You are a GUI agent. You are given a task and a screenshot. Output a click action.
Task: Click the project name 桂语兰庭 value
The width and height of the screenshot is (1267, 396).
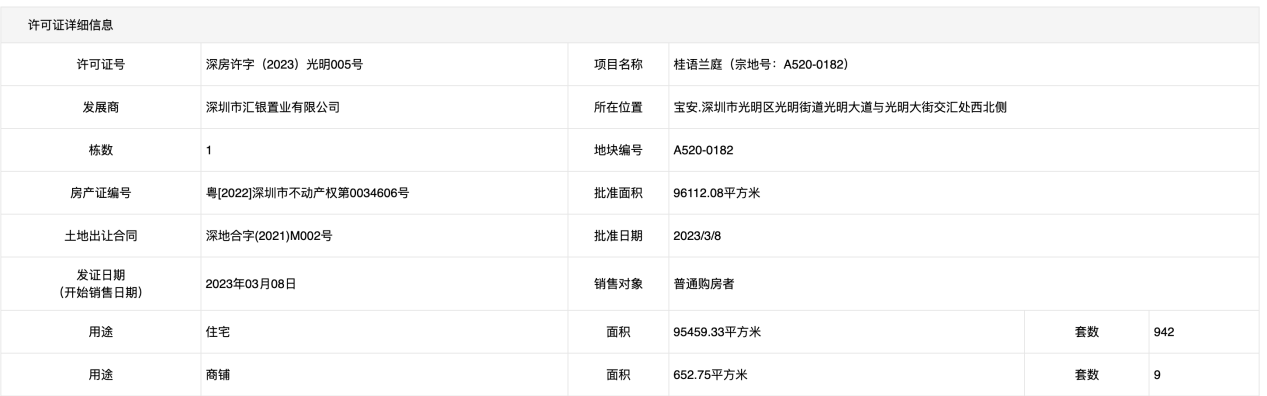tap(761, 65)
